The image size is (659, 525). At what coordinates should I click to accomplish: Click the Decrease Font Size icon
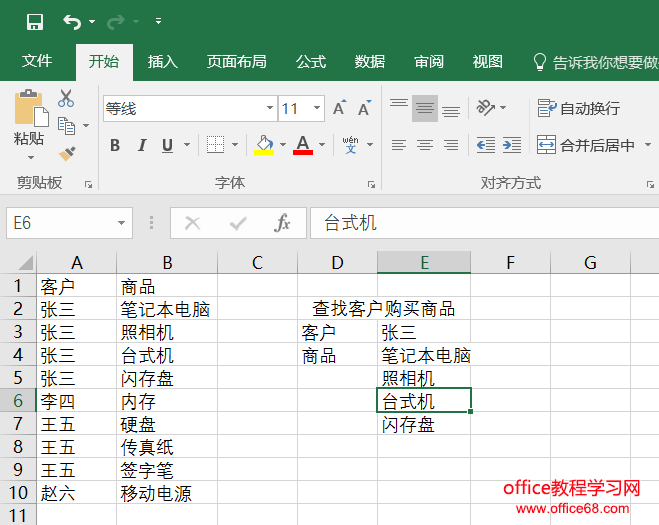[364, 108]
